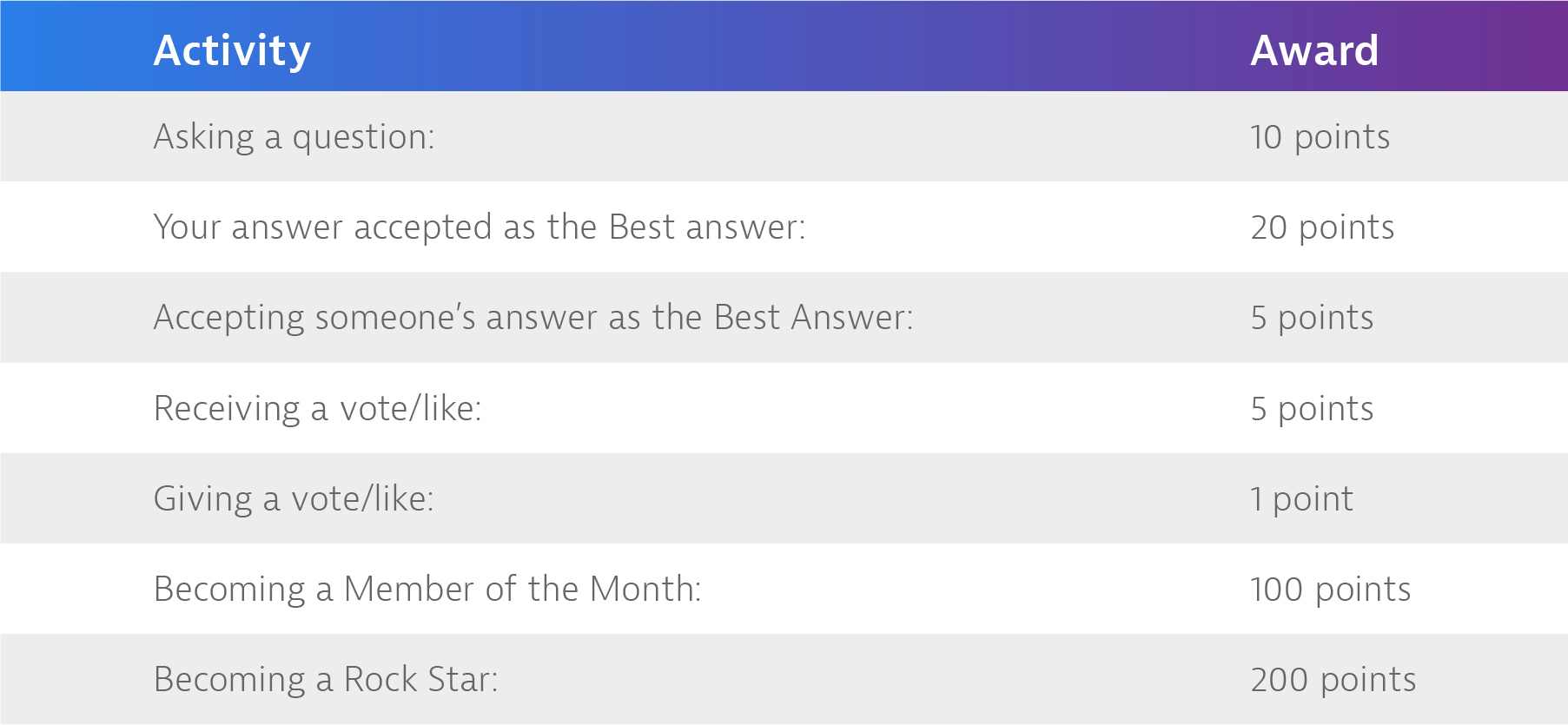
Task: Click the '100 points' award value
Action: click(x=1331, y=590)
